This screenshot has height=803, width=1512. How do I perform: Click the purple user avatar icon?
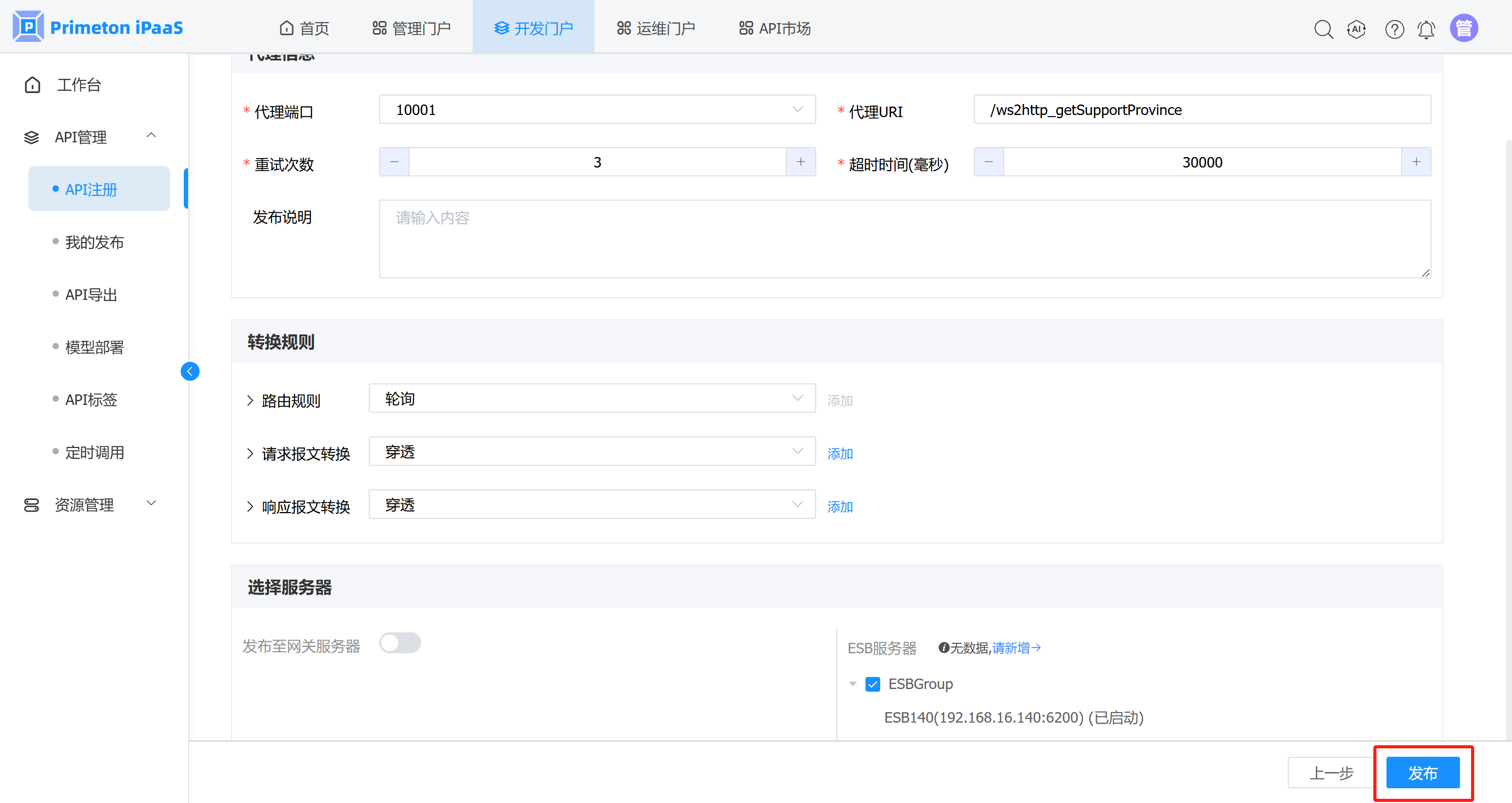click(x=1463, y=28)
